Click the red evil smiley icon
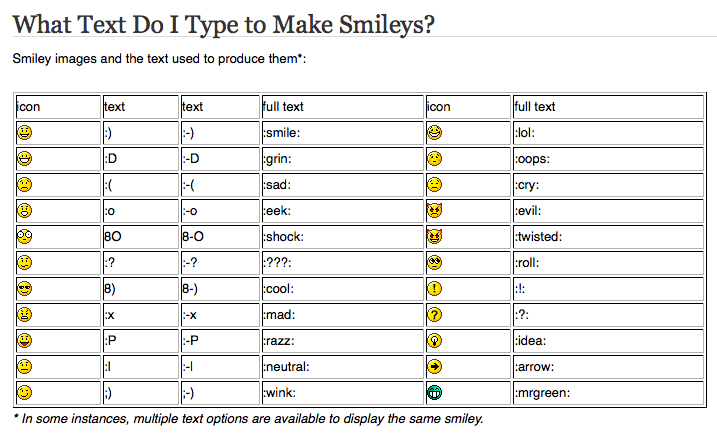Viewport: 717px width, 441px height. point(434,210)
